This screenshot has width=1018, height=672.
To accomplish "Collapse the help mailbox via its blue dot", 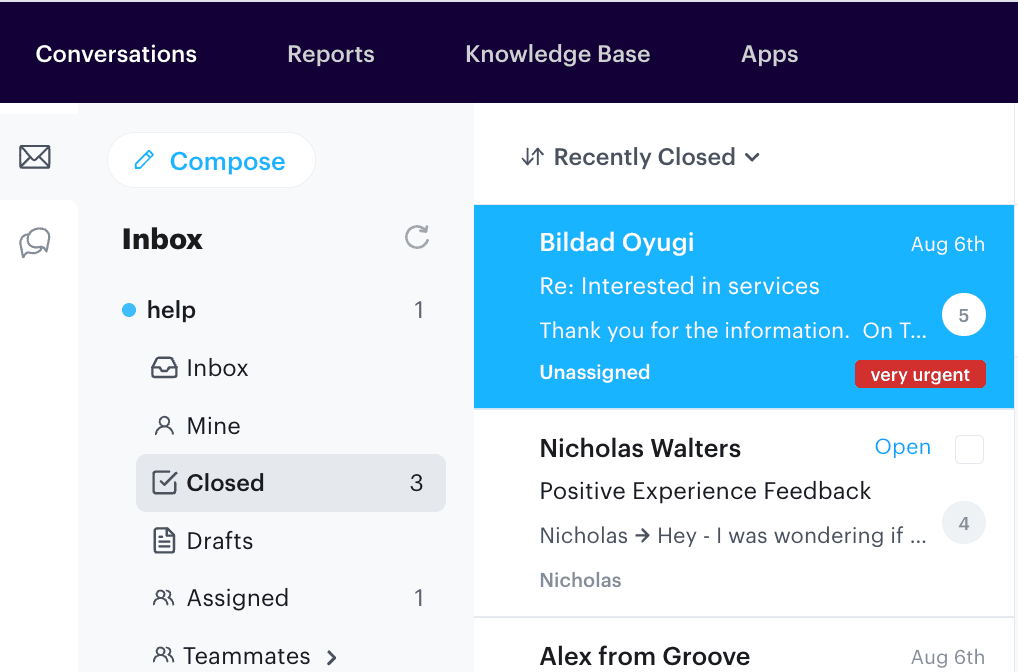I will click(127, 310).
